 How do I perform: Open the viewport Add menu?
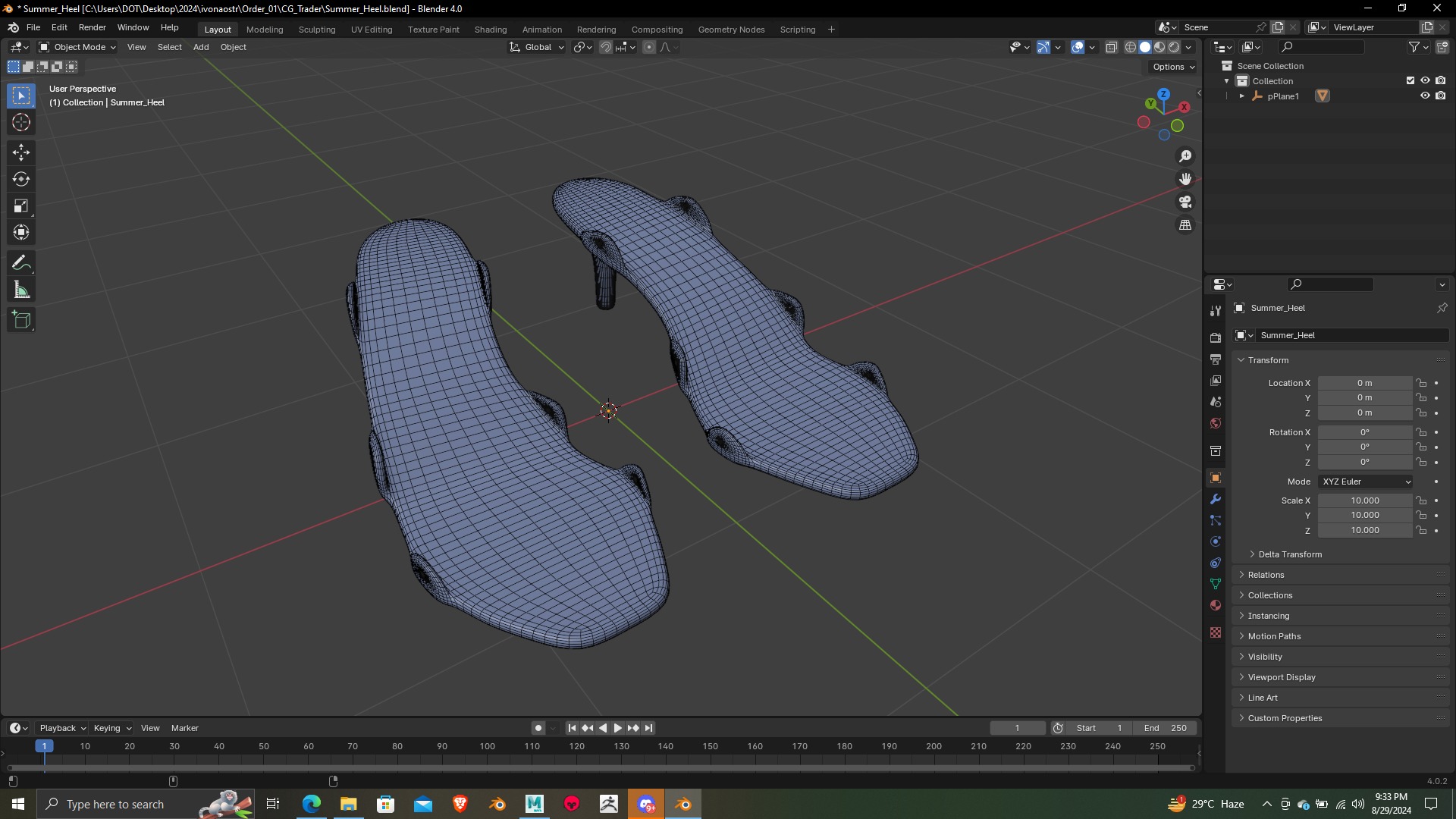[x=201, y=47]
